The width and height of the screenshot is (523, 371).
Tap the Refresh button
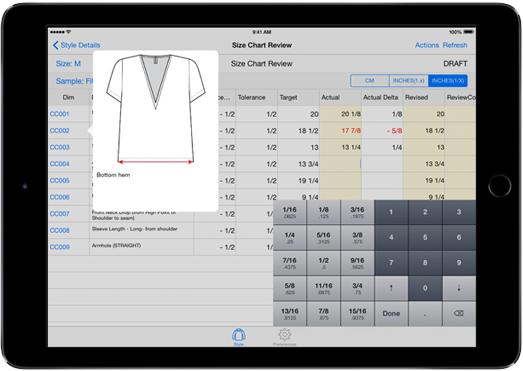pyautogui.click(x=455, y=45)
